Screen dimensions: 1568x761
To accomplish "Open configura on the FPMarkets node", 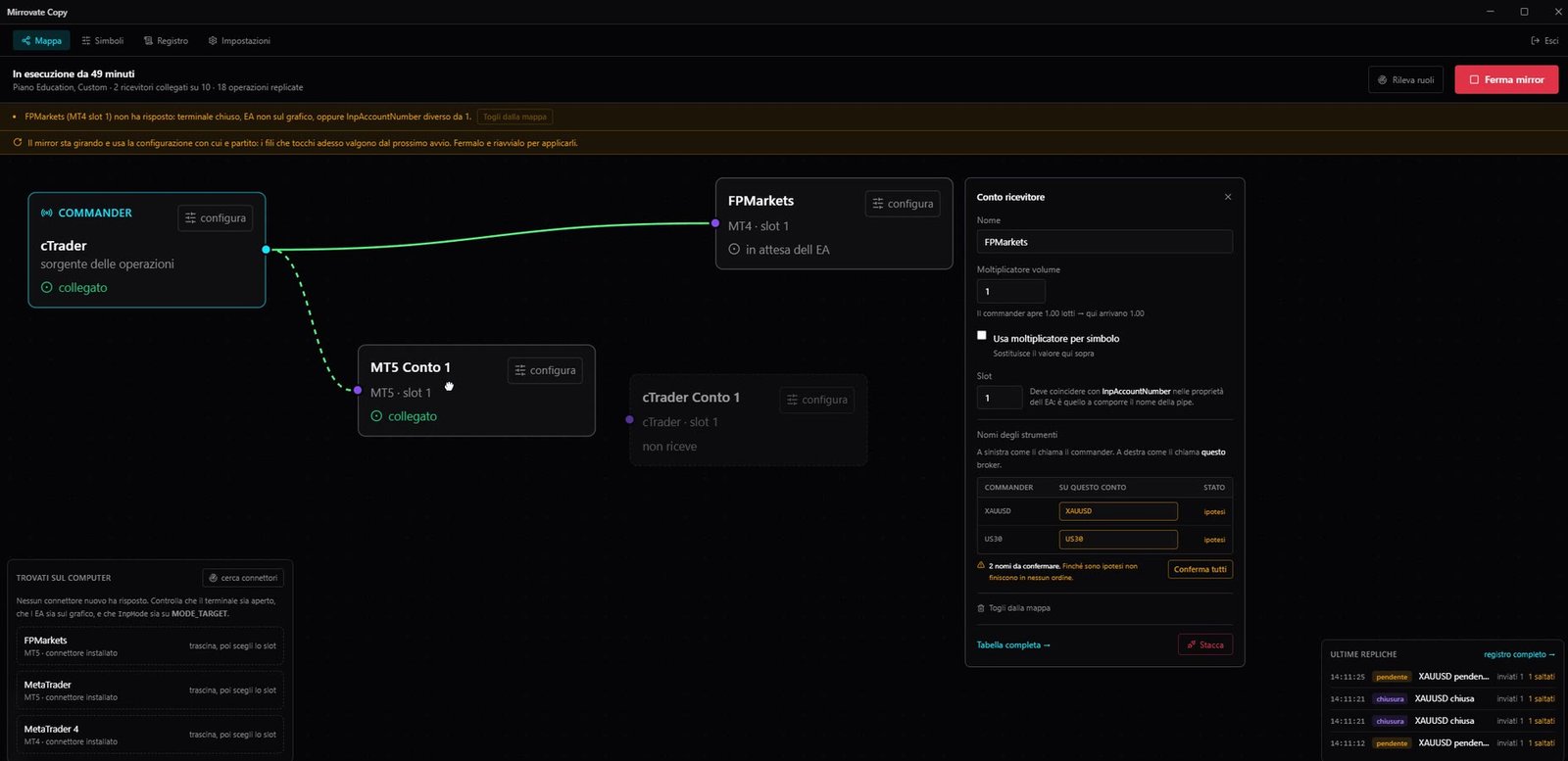I will tap(903, 204).
